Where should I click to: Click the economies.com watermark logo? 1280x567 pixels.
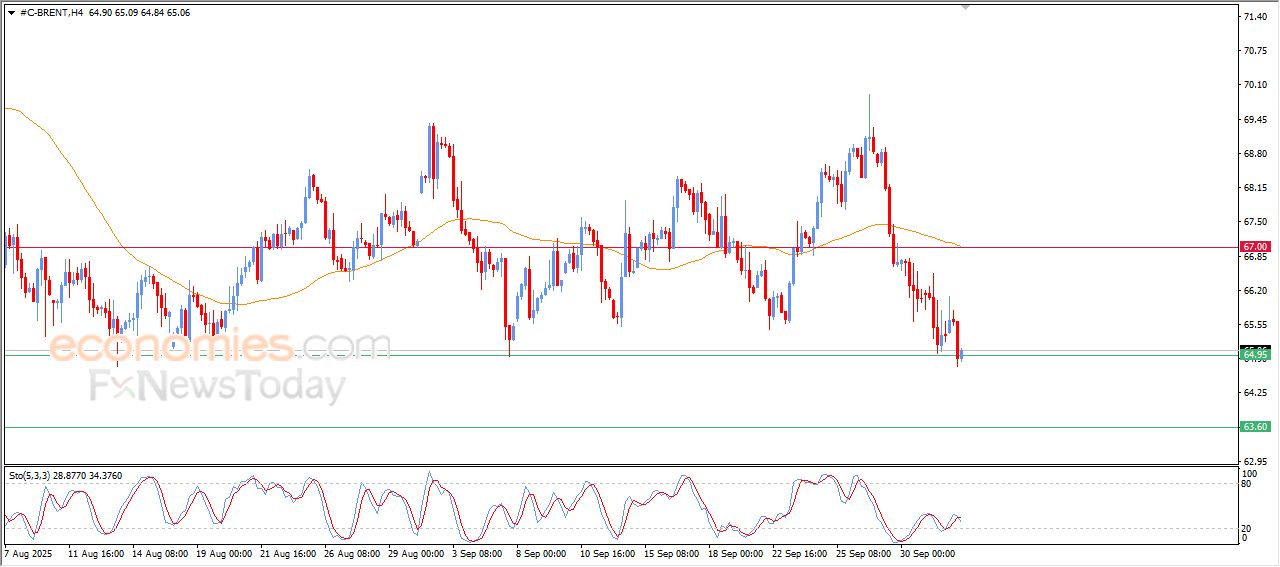(x=220, y=346)
